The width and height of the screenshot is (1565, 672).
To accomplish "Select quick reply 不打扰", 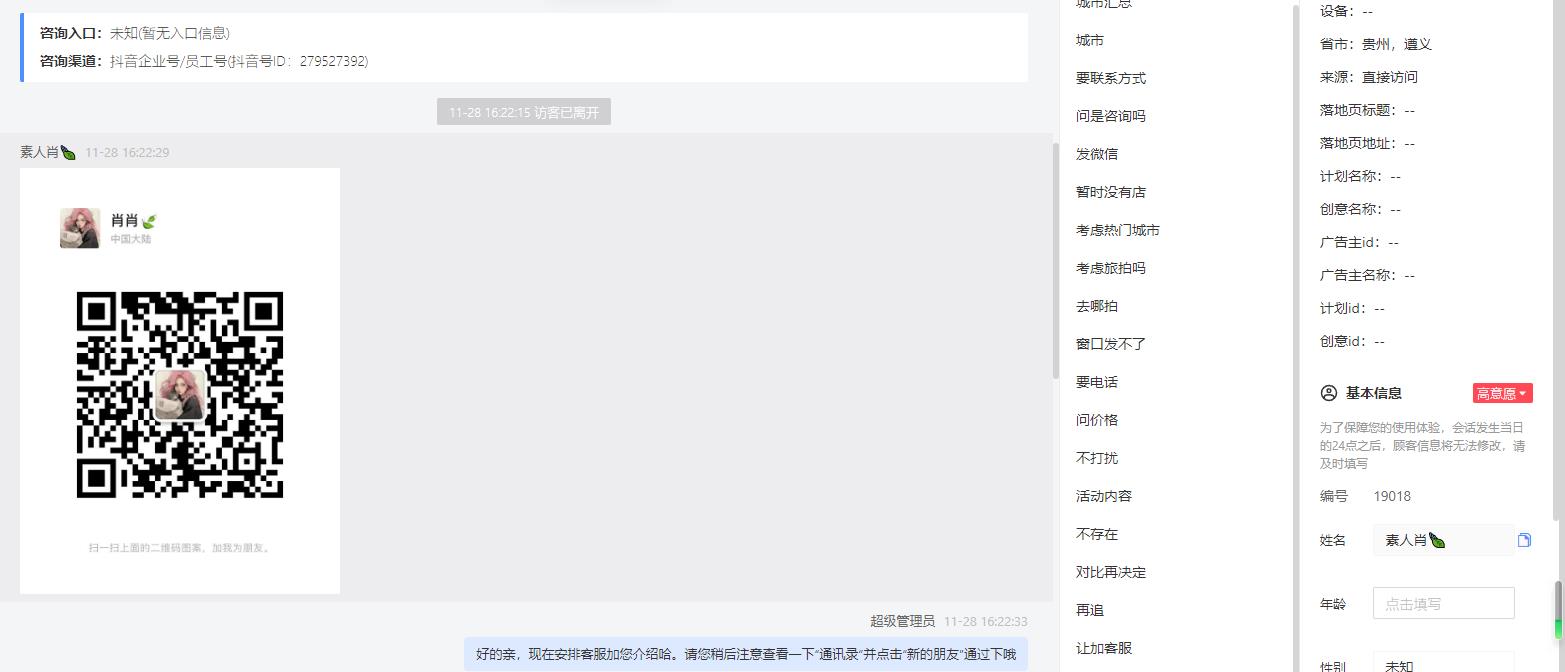I will tap(1097, 458).
